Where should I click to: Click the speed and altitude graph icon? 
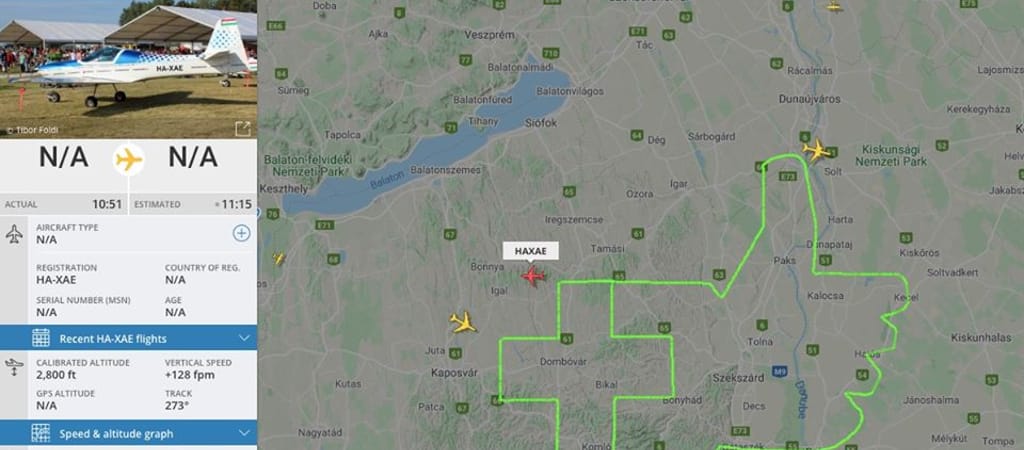point(40,433)
